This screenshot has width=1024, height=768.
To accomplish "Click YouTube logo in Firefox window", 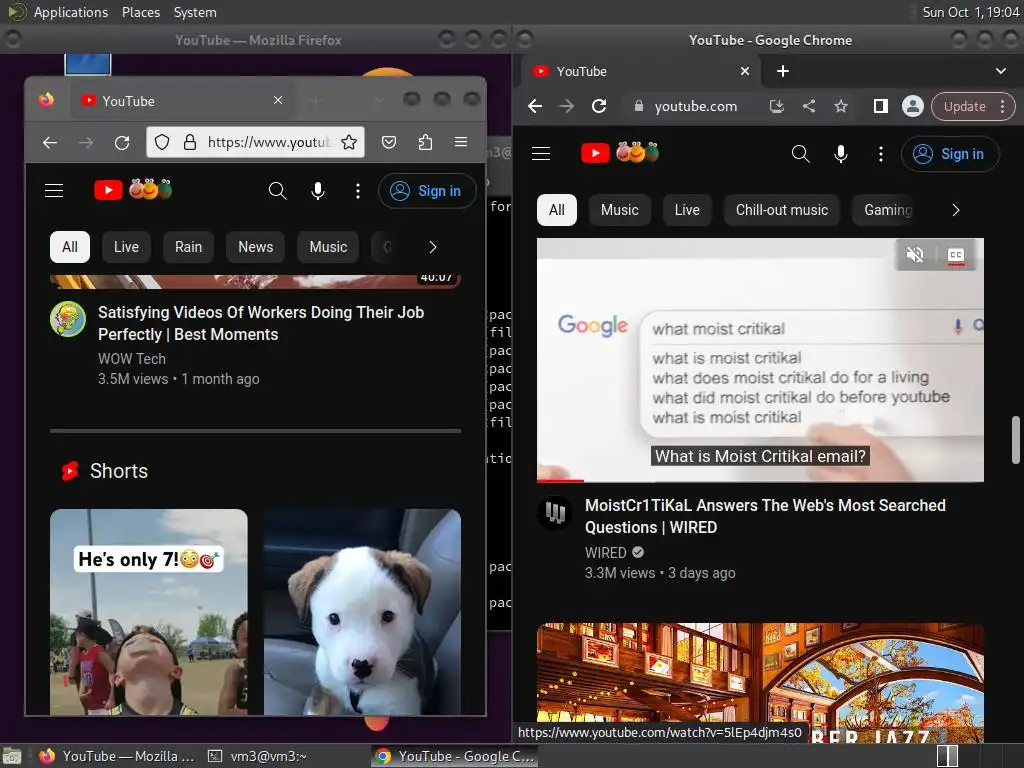I will pyautogui.click(x=133, y=190).
